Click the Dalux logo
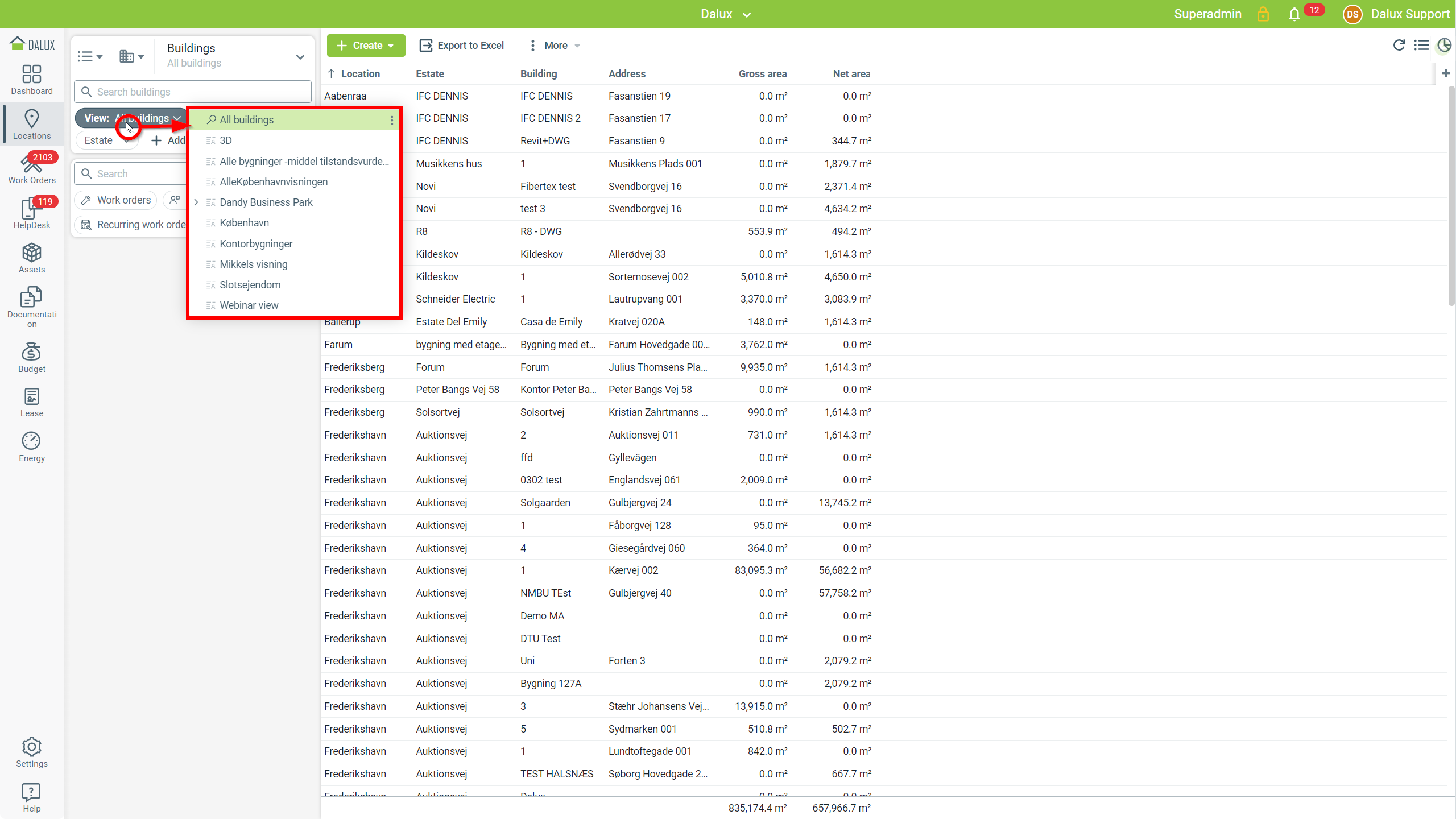This screenshot has width=1456, height=819. coord(32,44)
